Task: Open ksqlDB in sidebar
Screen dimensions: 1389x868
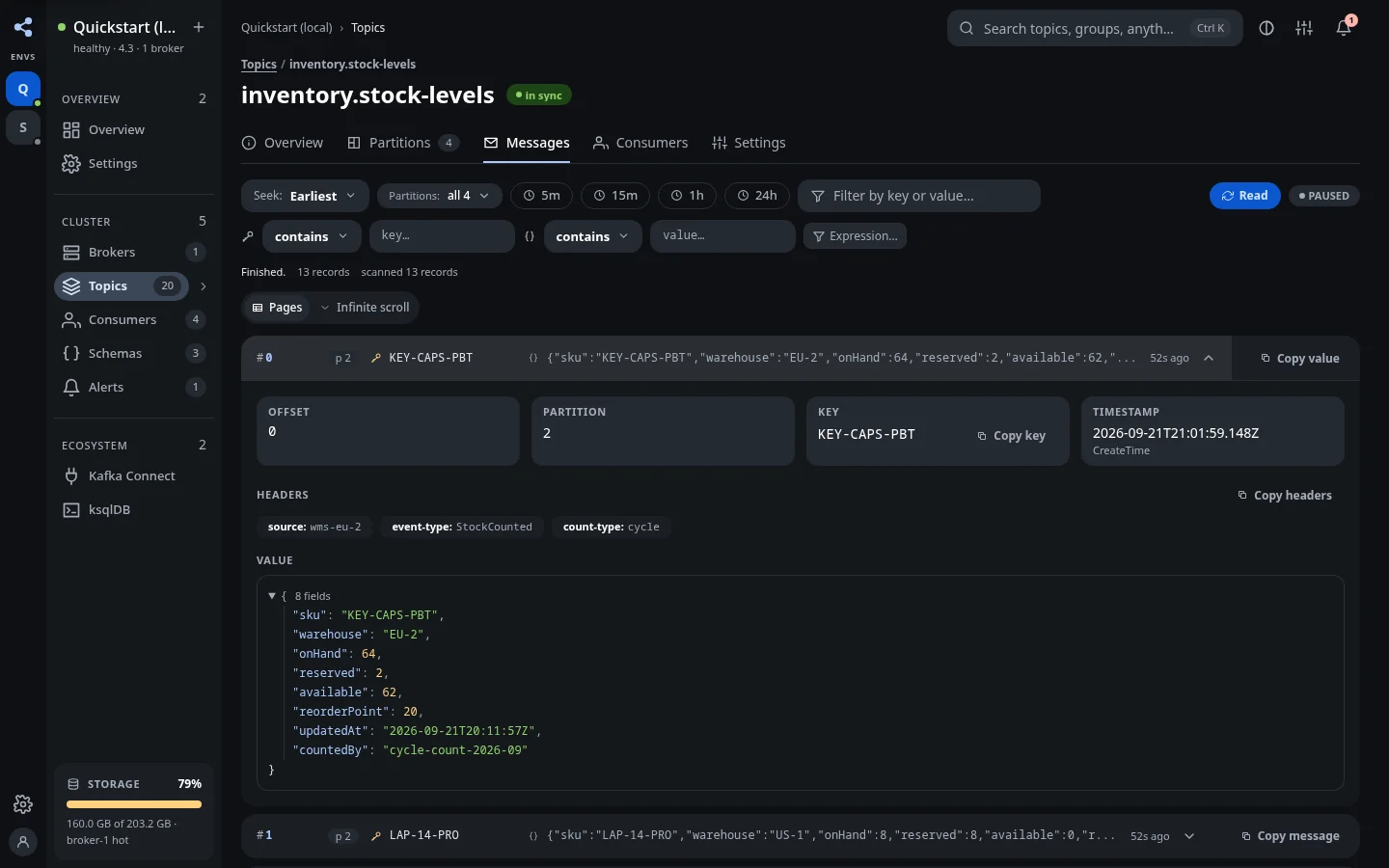Action: tap(134, 509)
